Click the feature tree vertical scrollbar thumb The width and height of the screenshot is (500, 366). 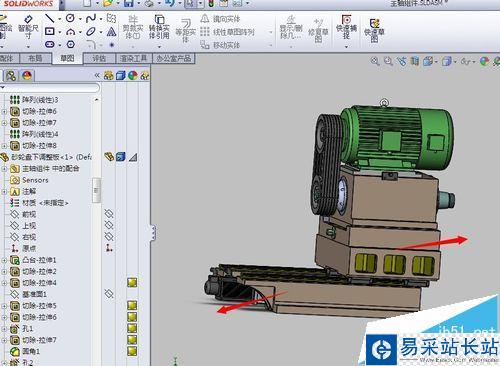pos(97,190)
